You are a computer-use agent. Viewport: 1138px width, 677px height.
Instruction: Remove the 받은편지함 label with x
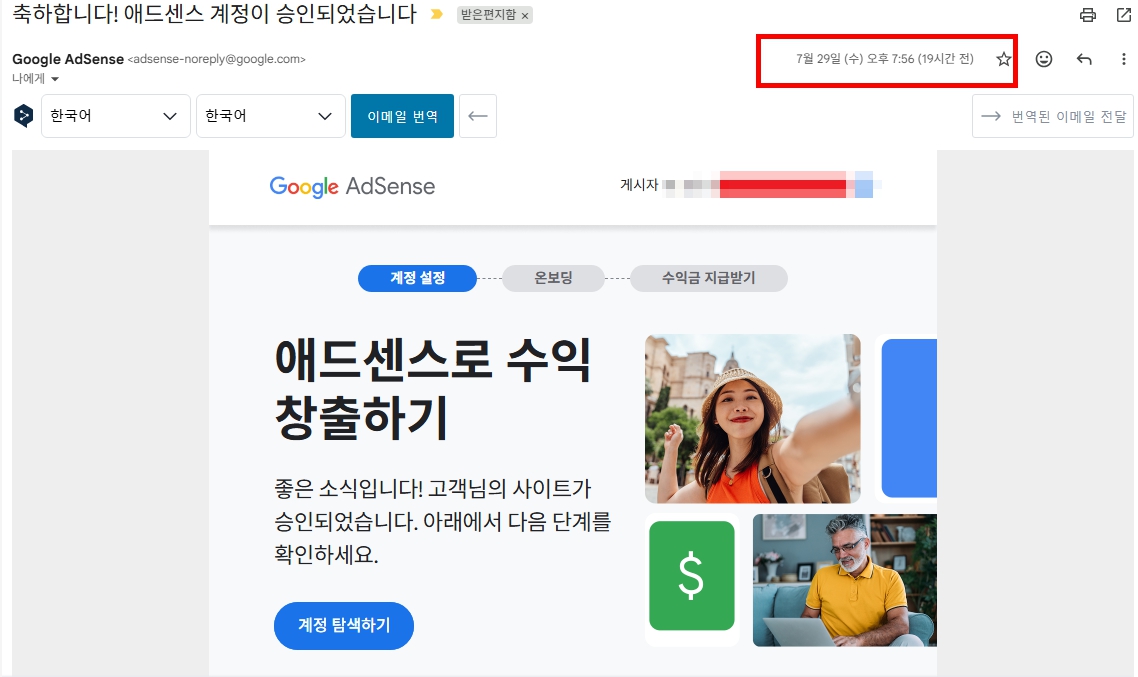click(x=525, y=15)
